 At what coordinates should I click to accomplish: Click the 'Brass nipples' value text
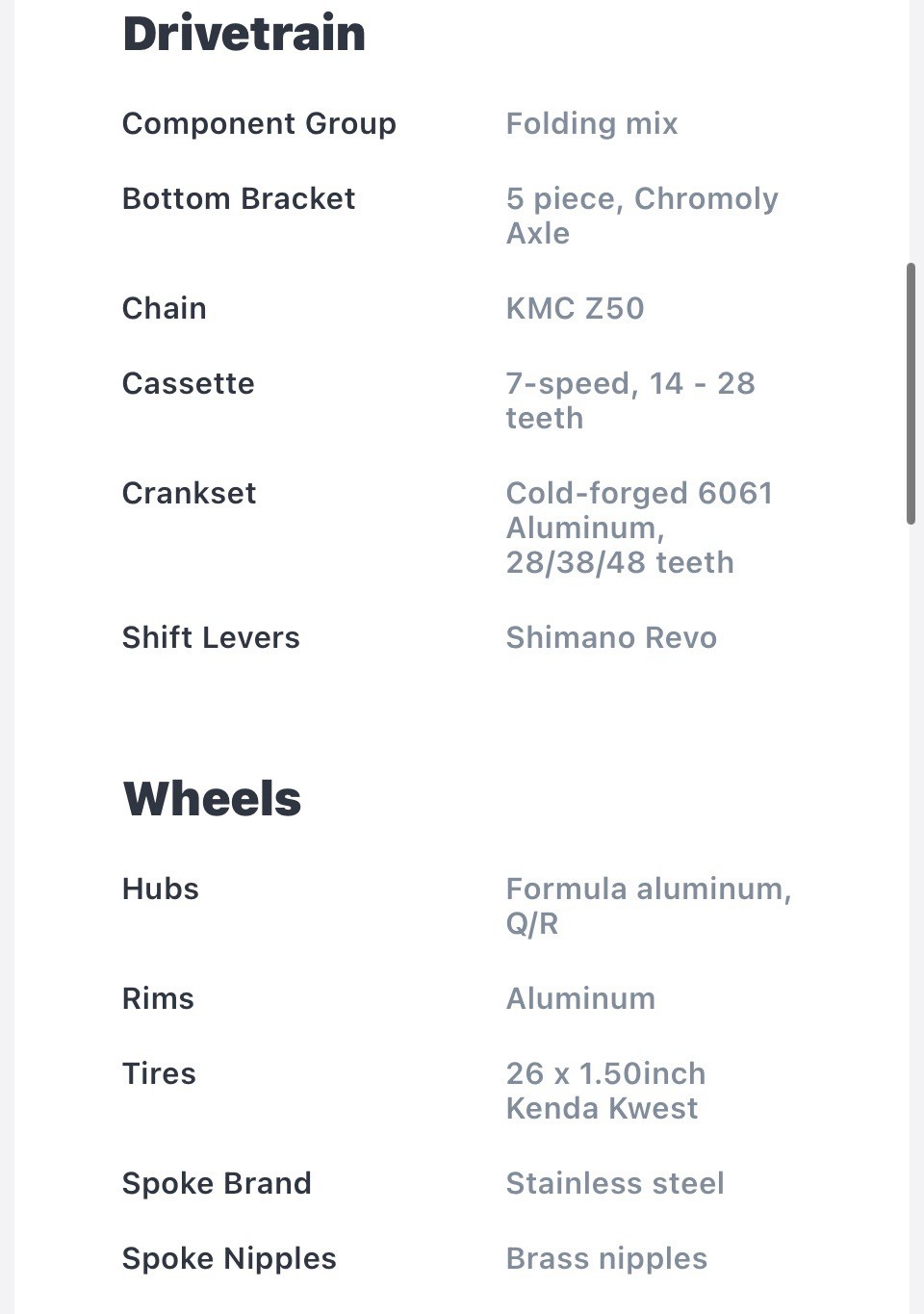606,1258
